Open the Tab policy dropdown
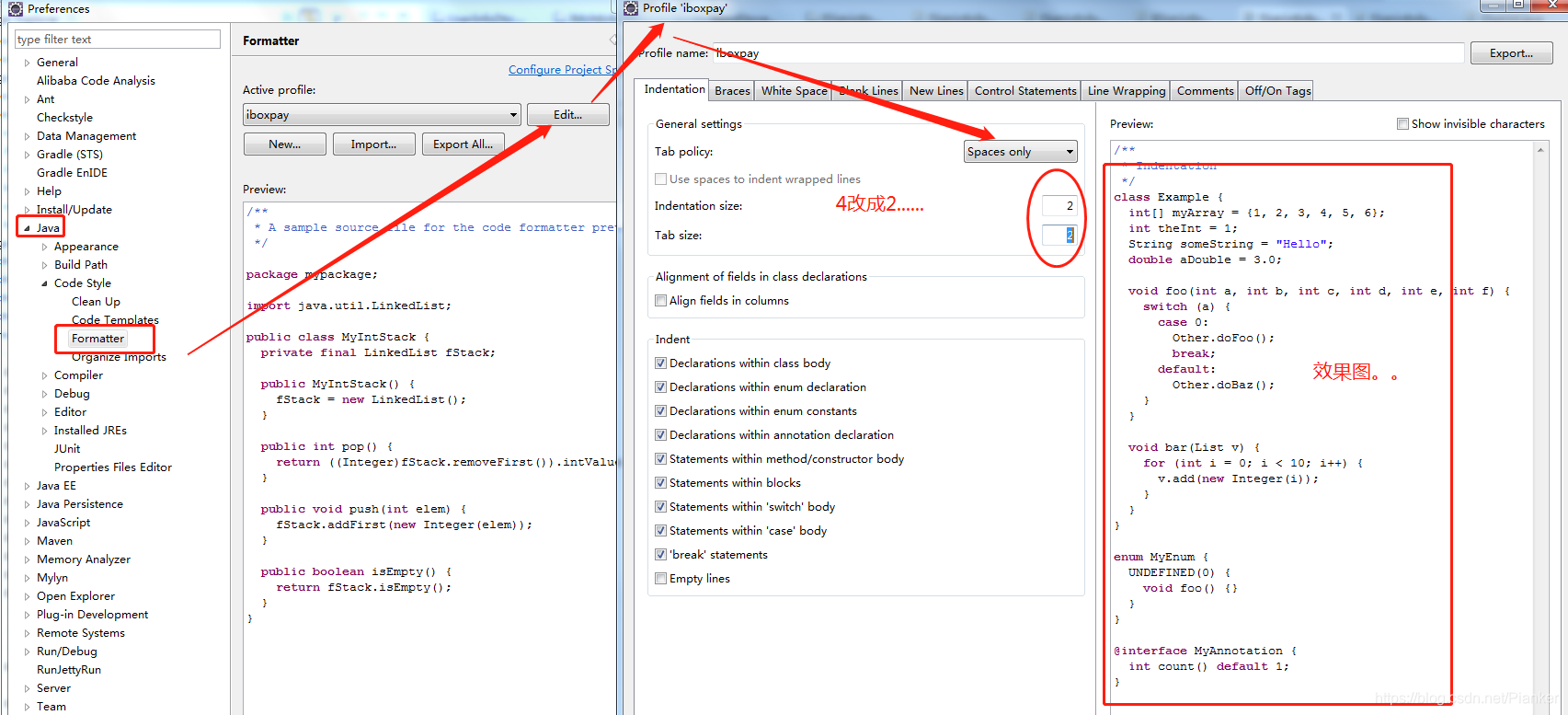This screenshot has height=715, width=1568. tap(1021, 152)
